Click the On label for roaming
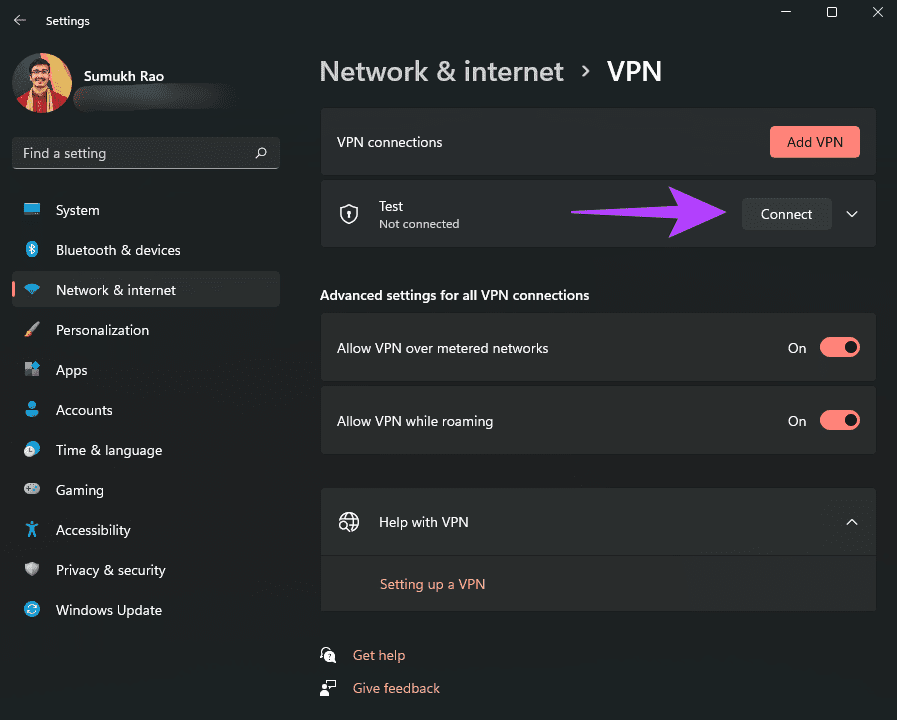This screenshot has width=897, height=720. pyautogui.click(x=797, y=421)
